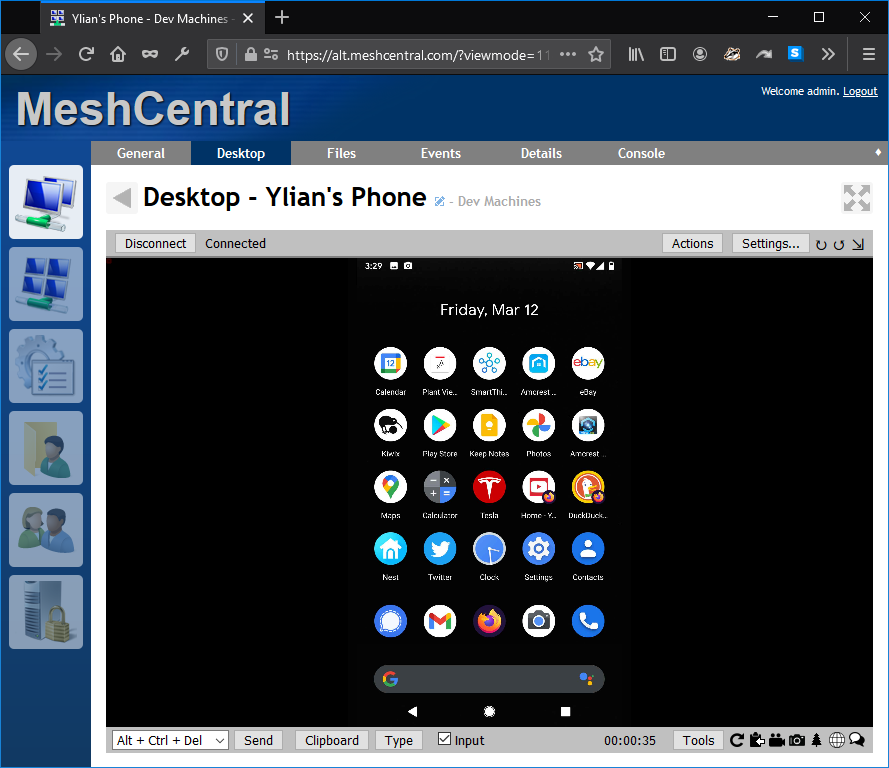Open chat bubbles icon in bottom toolbar
The image size is (889, 768).
tap(857, 740)
